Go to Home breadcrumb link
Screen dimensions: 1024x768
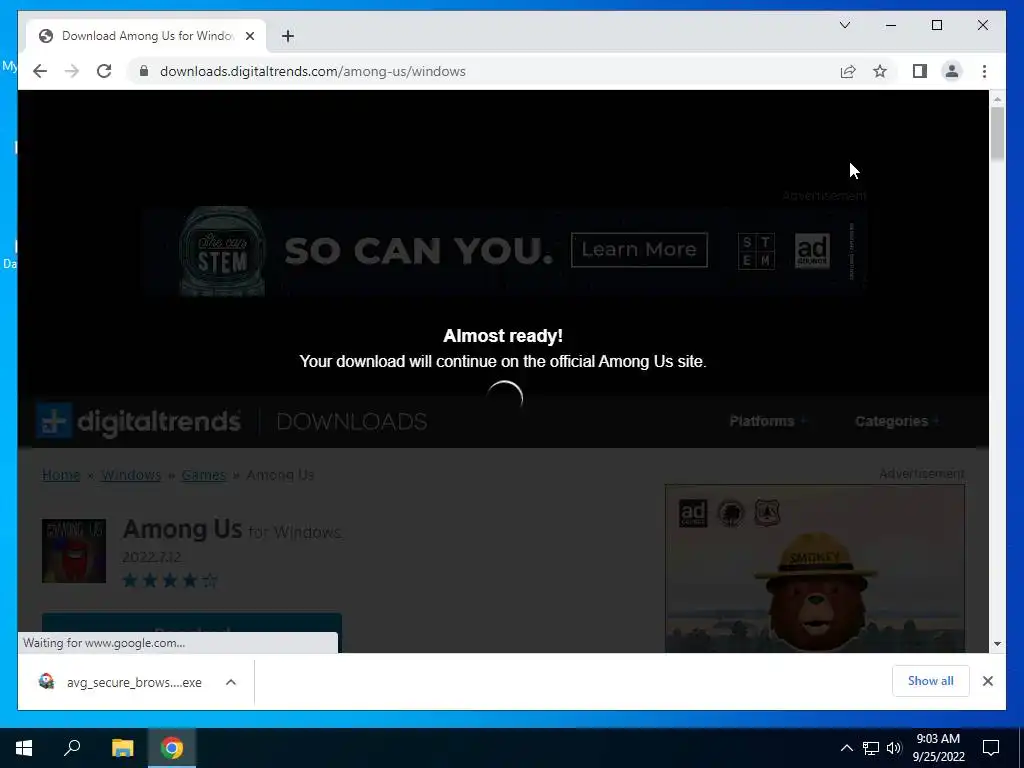61,475
